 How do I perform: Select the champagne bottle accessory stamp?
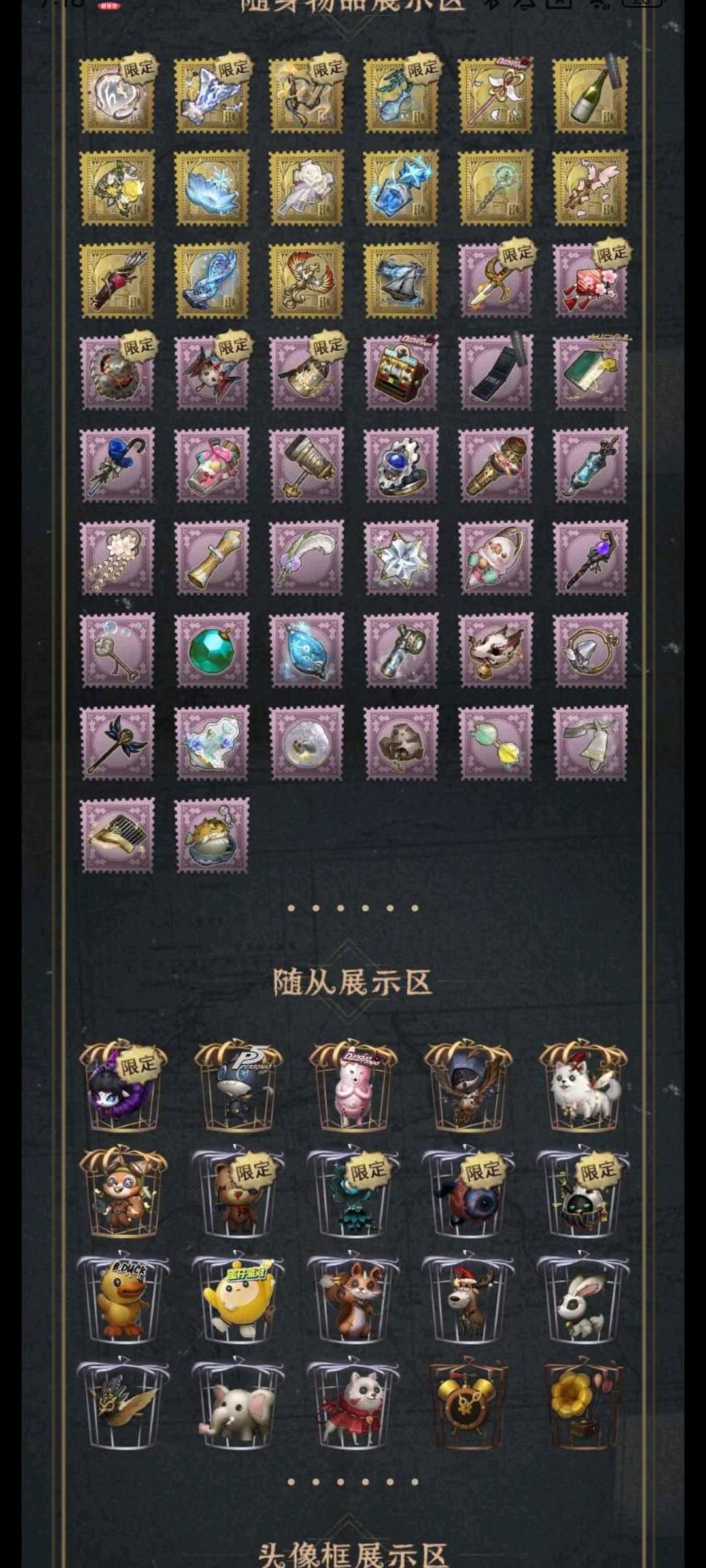point(590,95)
